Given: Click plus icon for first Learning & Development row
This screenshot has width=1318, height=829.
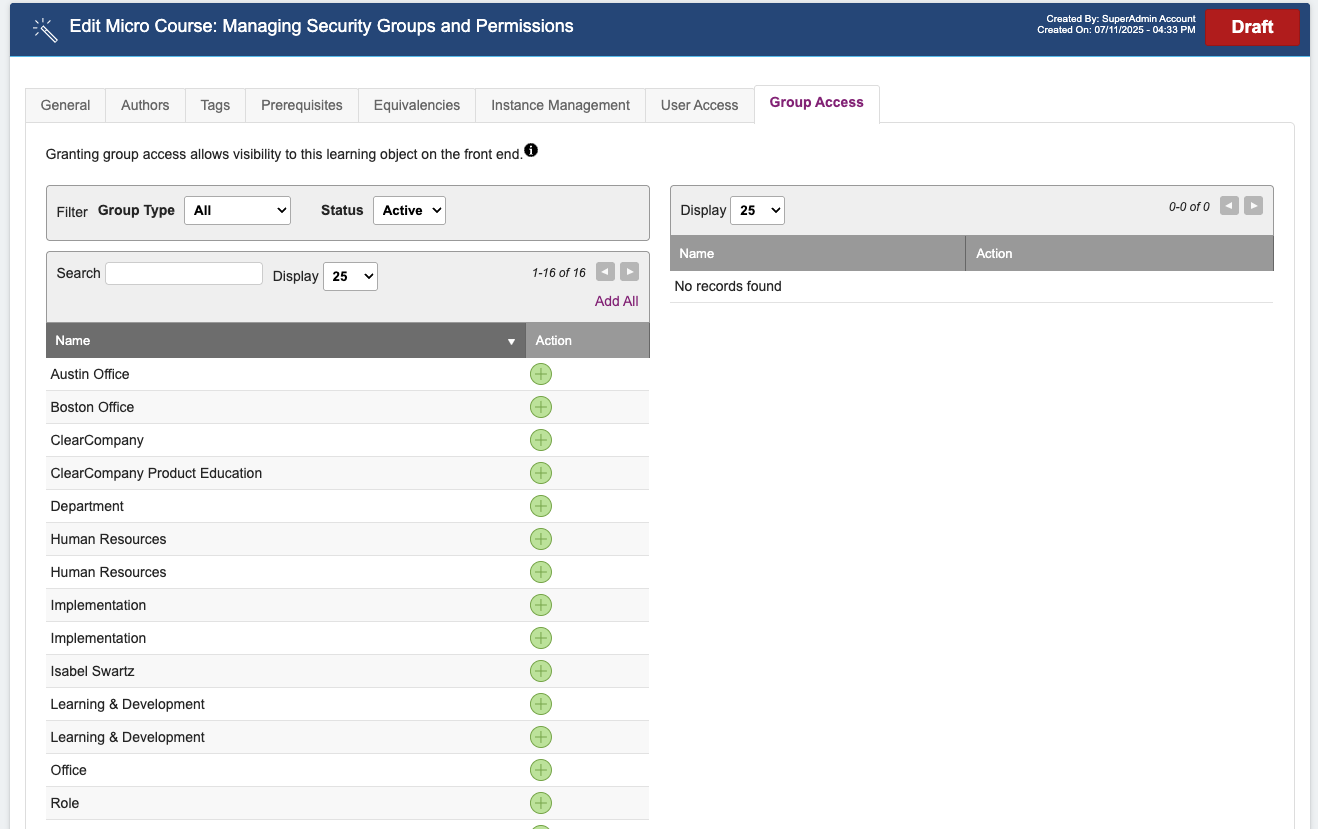Looking at the screenshot, I should click(x=541, y=704).
